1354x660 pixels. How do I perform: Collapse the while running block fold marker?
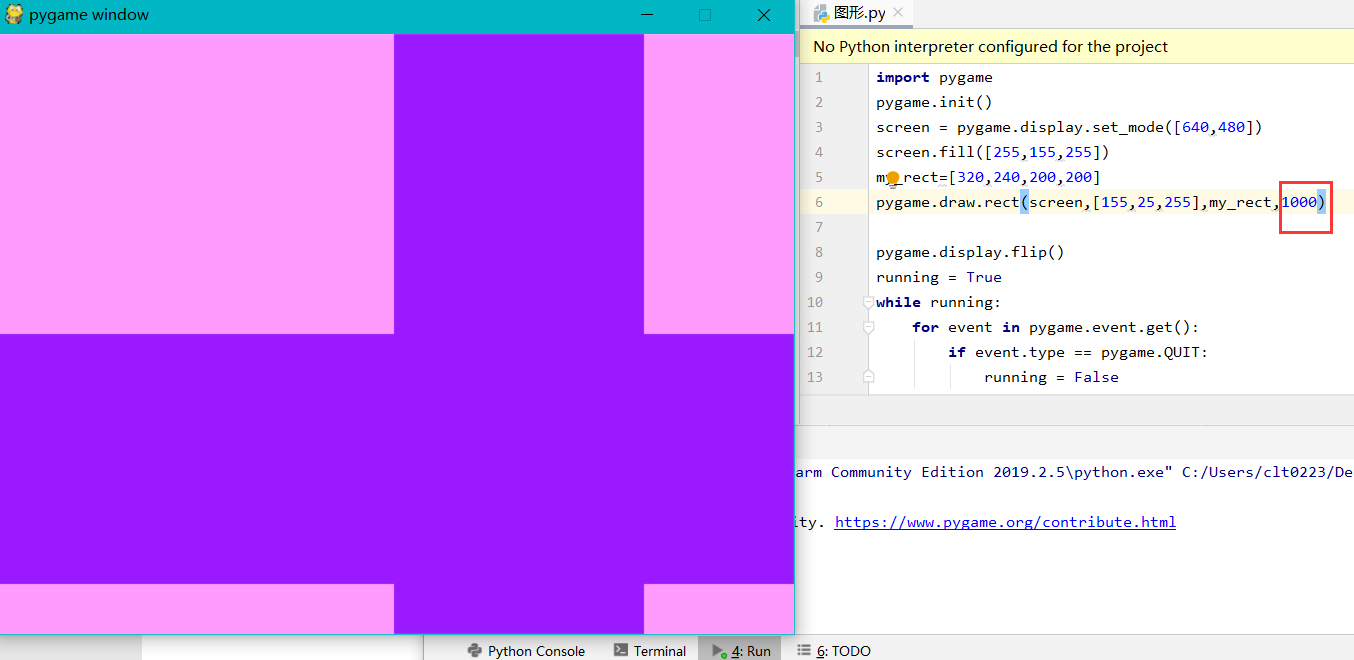click(868, 302)
